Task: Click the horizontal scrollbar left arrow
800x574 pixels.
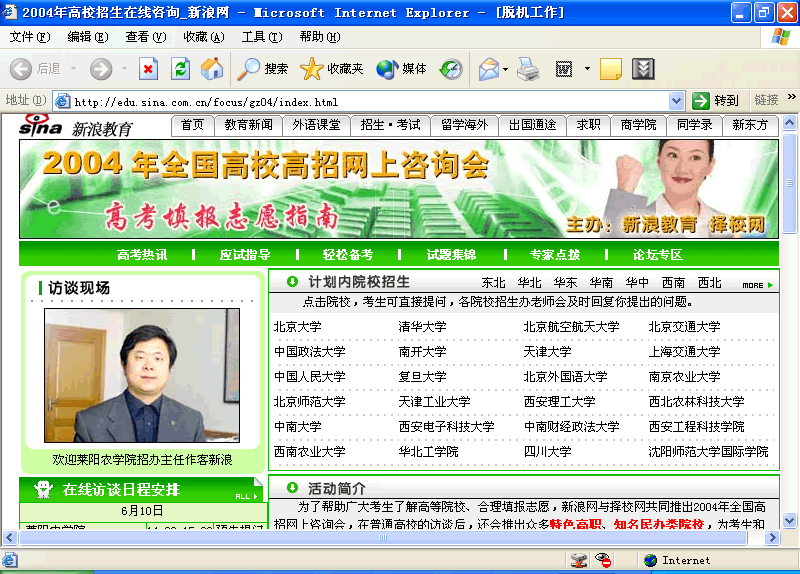Action: (x=9, y=537)
